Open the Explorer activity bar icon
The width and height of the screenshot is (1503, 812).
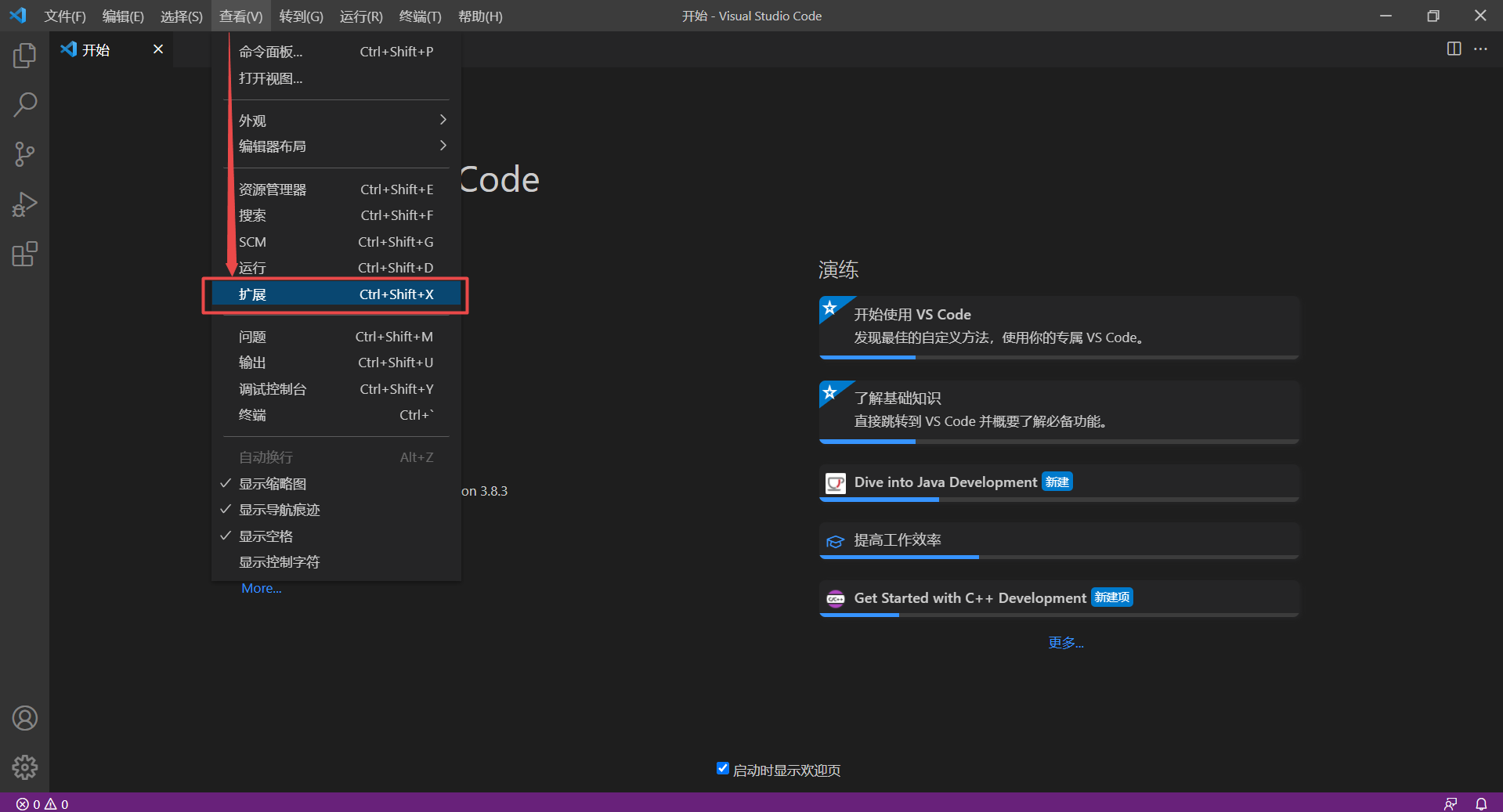(x=24, y=55)
